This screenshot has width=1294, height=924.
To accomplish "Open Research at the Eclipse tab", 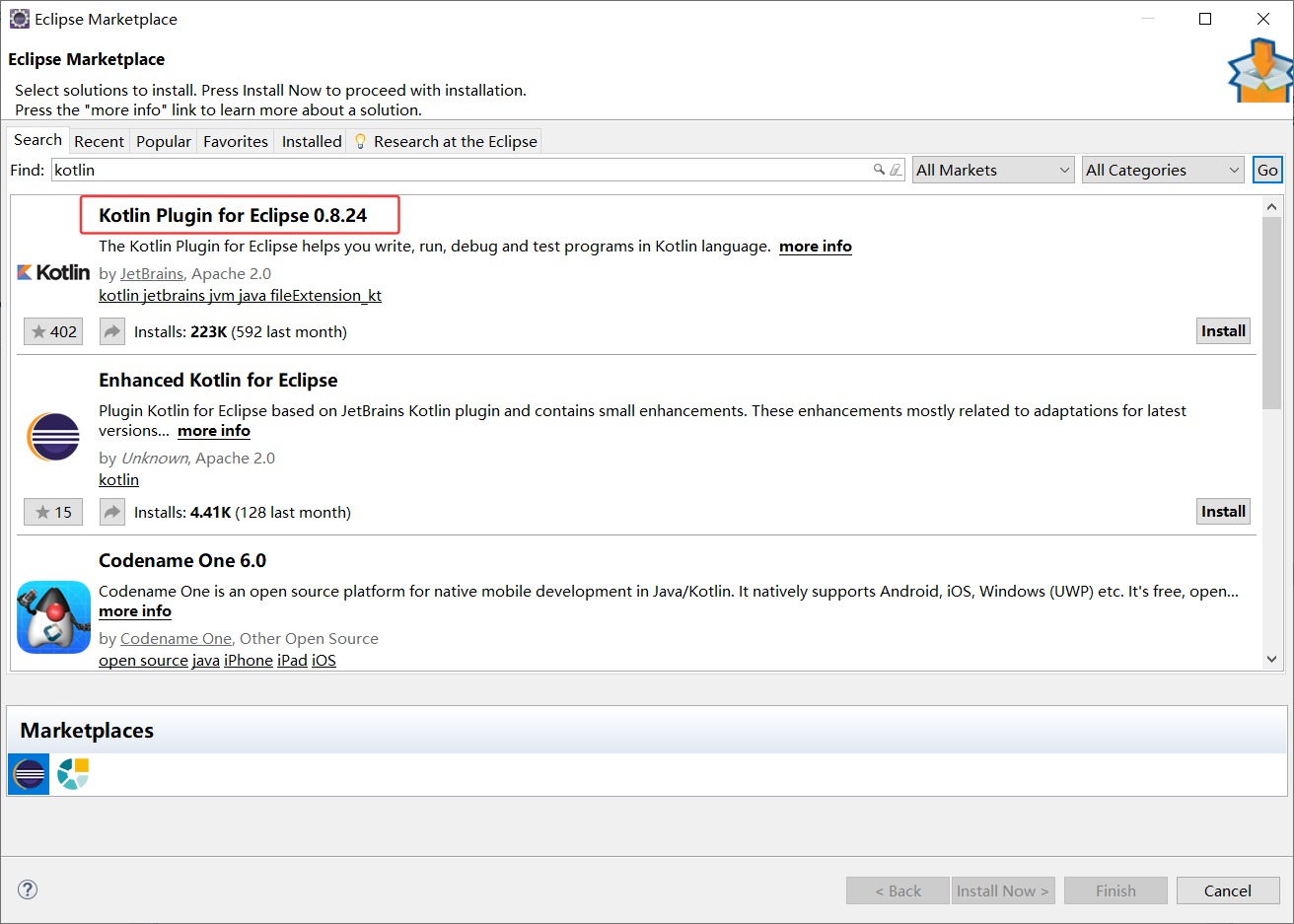I will [445, 141].
